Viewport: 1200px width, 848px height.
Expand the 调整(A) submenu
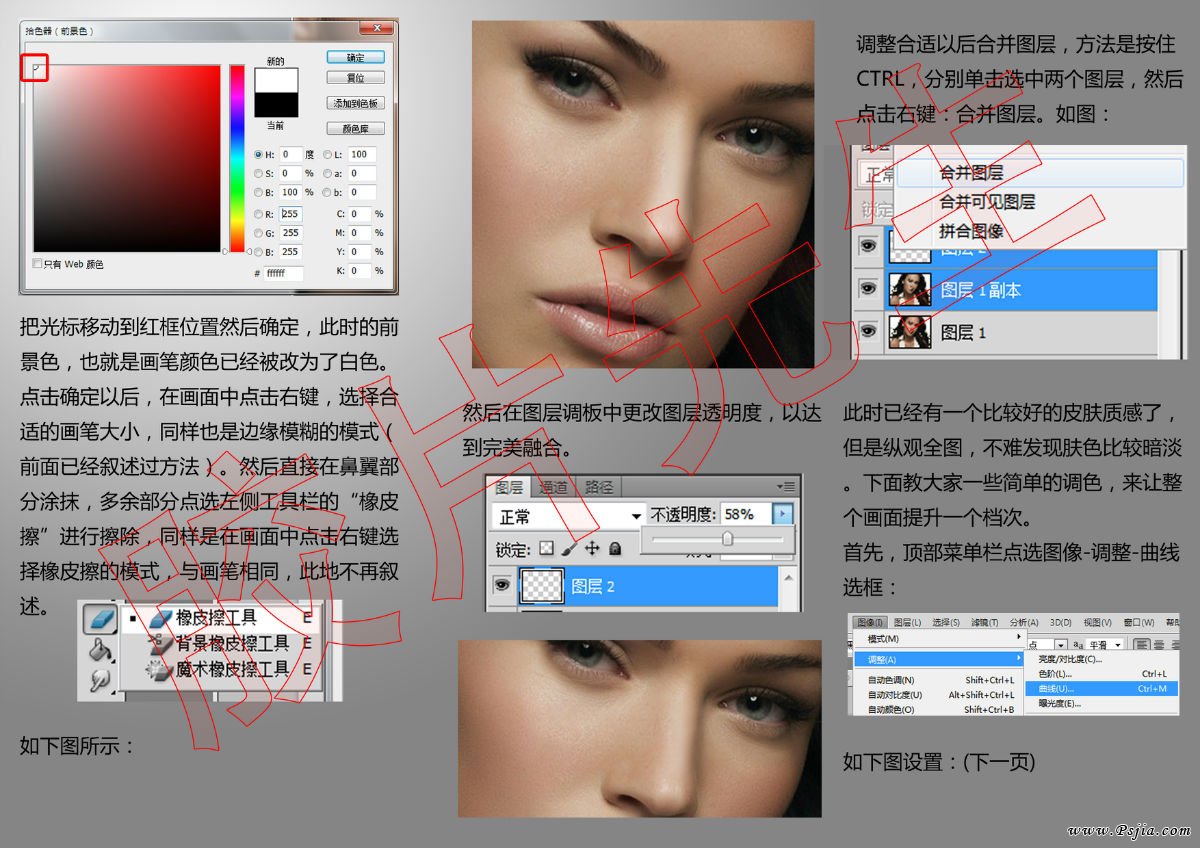pos(937,659)
